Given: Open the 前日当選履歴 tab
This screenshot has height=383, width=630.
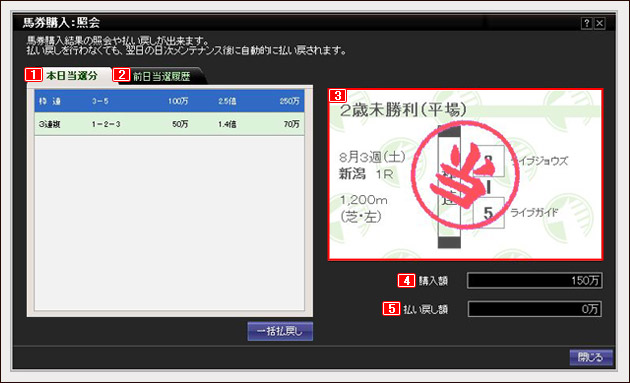Looking at the screenshot, I should click(162, 76).
